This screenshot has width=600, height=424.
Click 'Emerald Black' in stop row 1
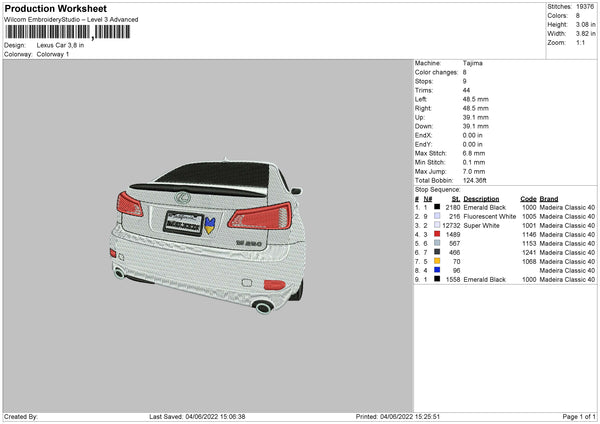point(484,207)
